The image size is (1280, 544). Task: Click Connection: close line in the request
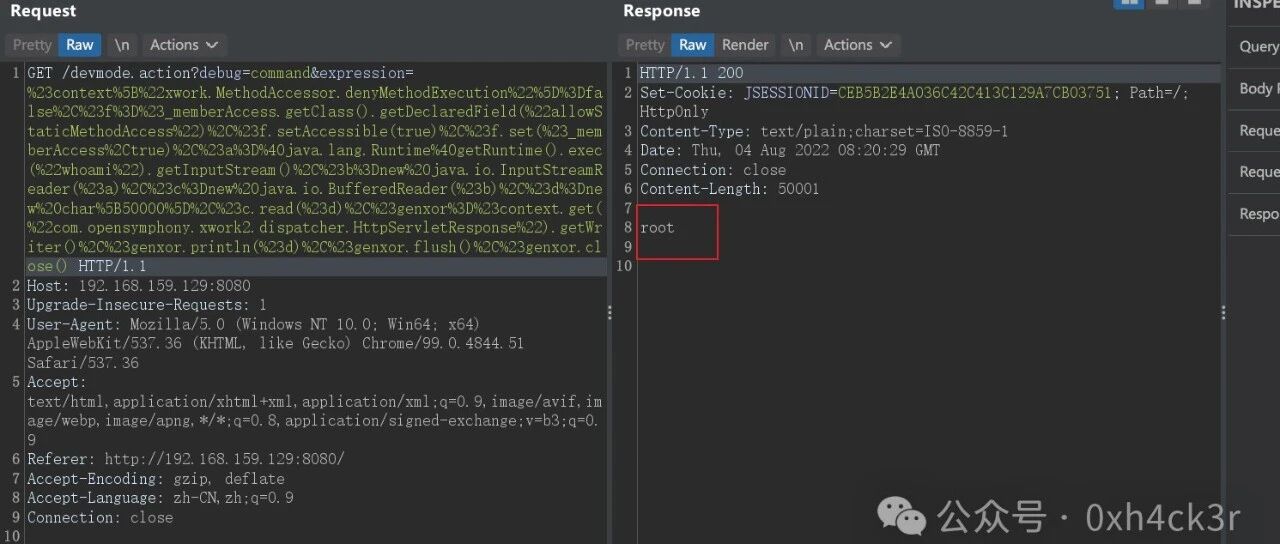point(100,518)
